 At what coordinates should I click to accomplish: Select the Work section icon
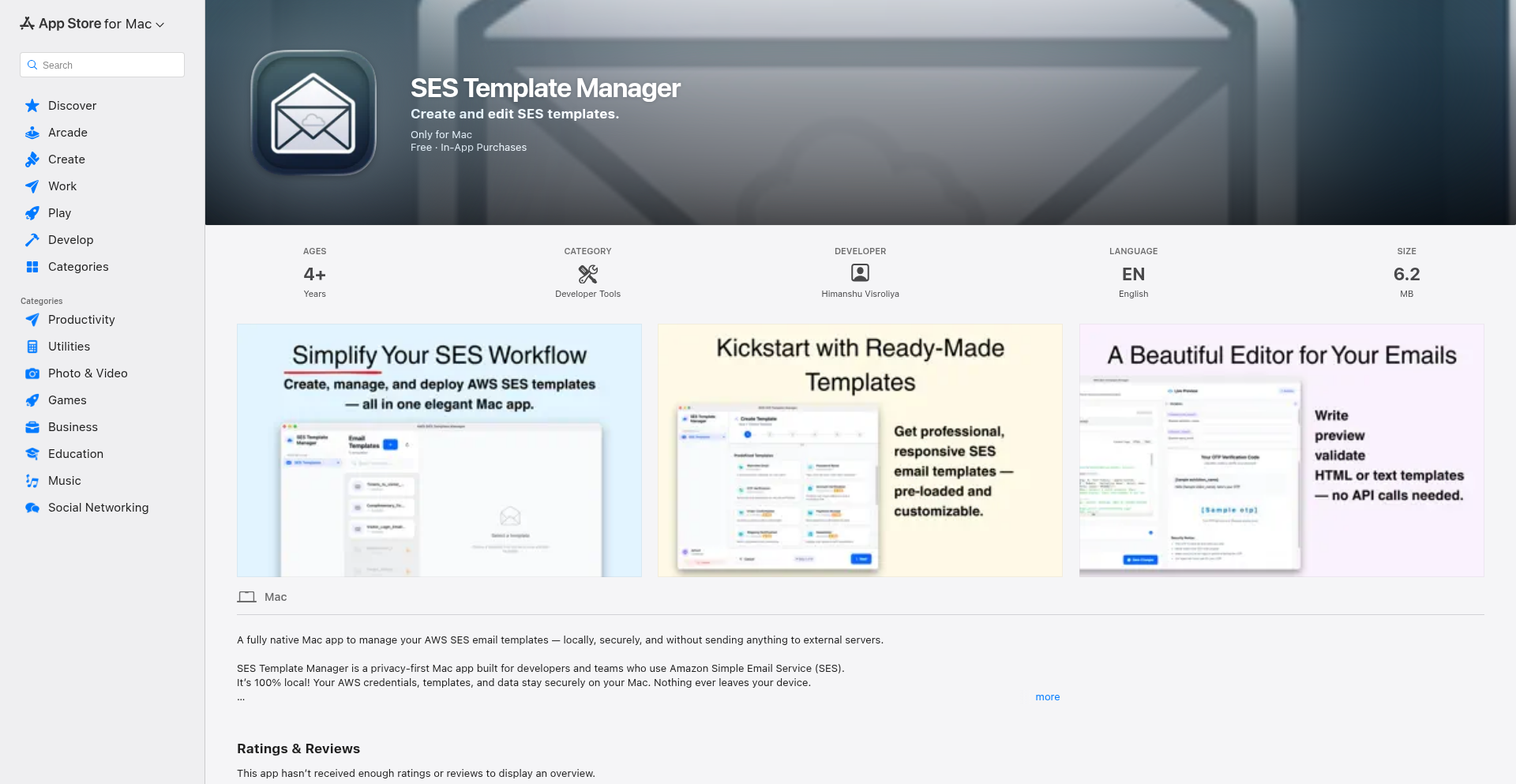coord(32,186)
